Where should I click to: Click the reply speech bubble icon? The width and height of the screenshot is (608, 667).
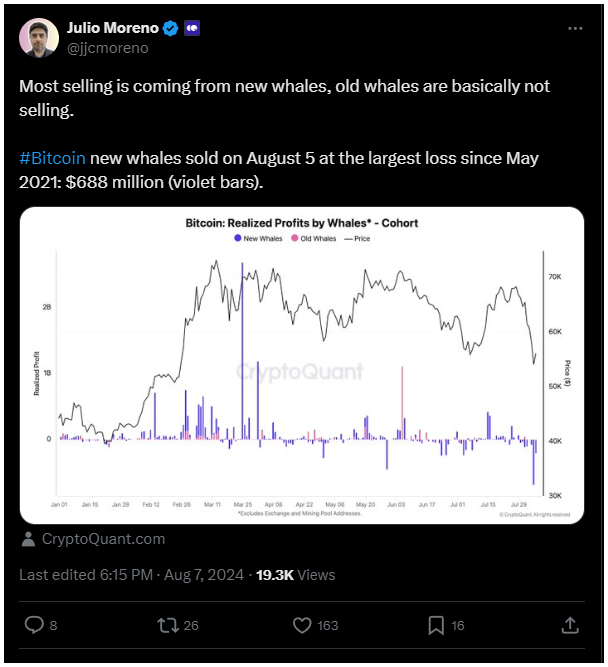[x=34, y=625]
